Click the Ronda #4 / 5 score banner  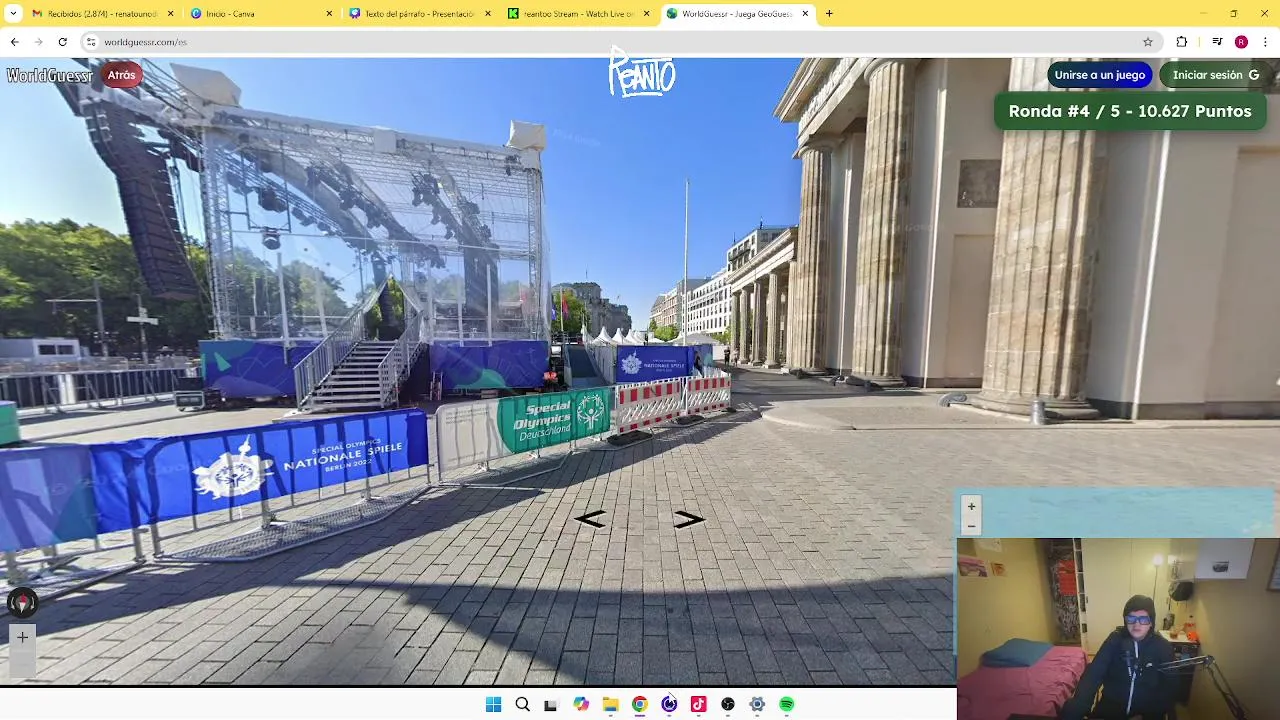1130,111
